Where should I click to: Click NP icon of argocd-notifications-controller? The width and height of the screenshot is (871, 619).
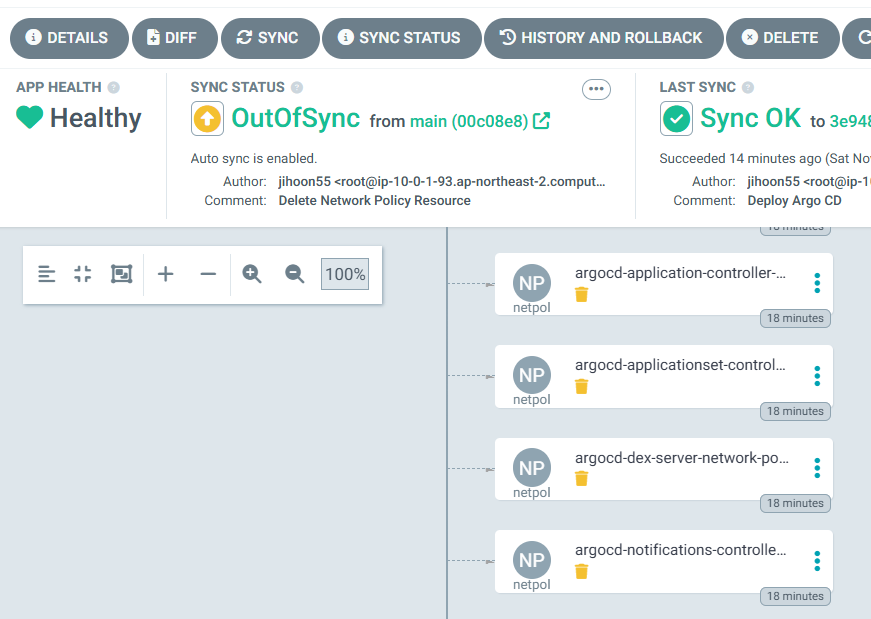(532, 560)
